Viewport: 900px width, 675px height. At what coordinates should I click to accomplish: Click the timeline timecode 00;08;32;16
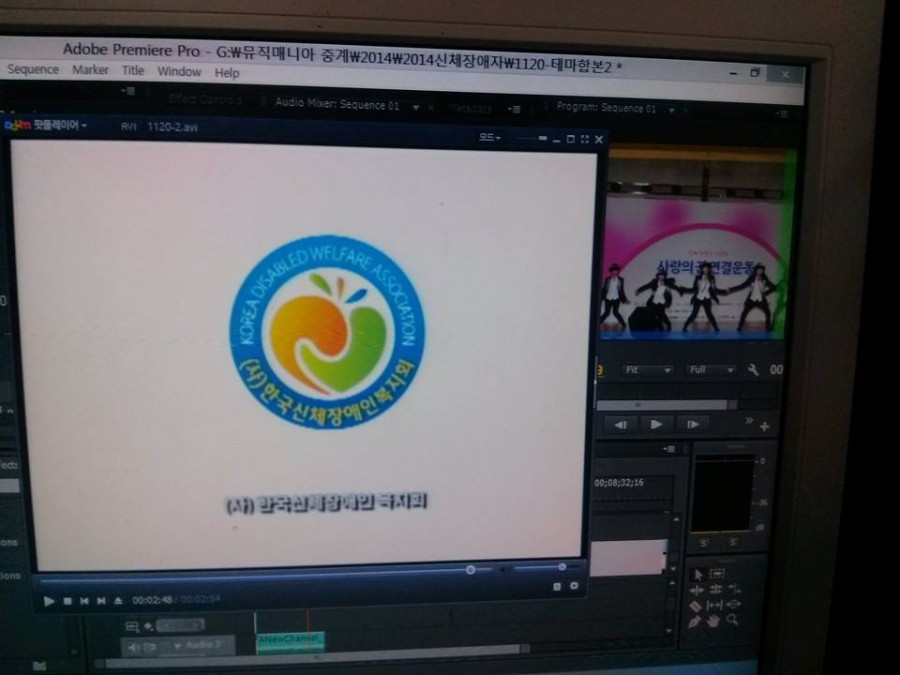[619, 483]
